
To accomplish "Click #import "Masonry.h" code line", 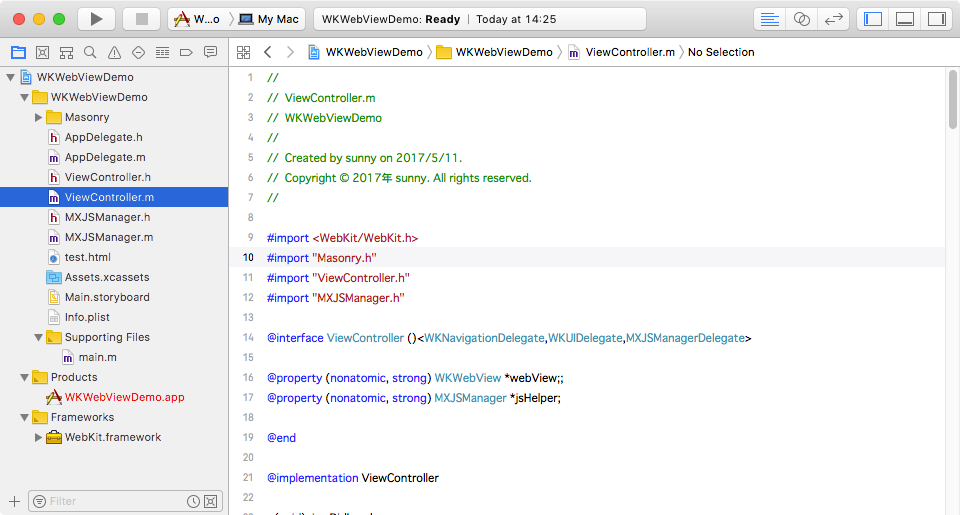I will pyautogui.click(x=321, y=258).
